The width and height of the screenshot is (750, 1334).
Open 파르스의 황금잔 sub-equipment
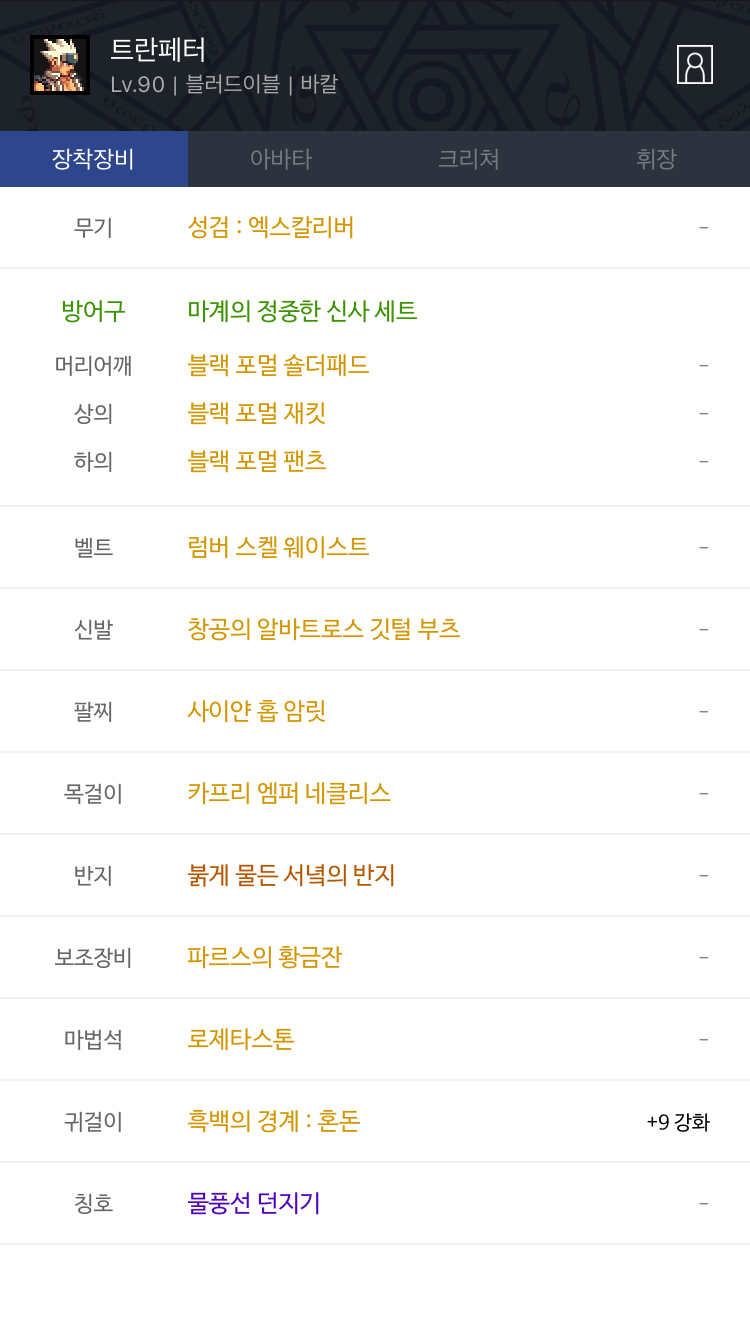265,957
